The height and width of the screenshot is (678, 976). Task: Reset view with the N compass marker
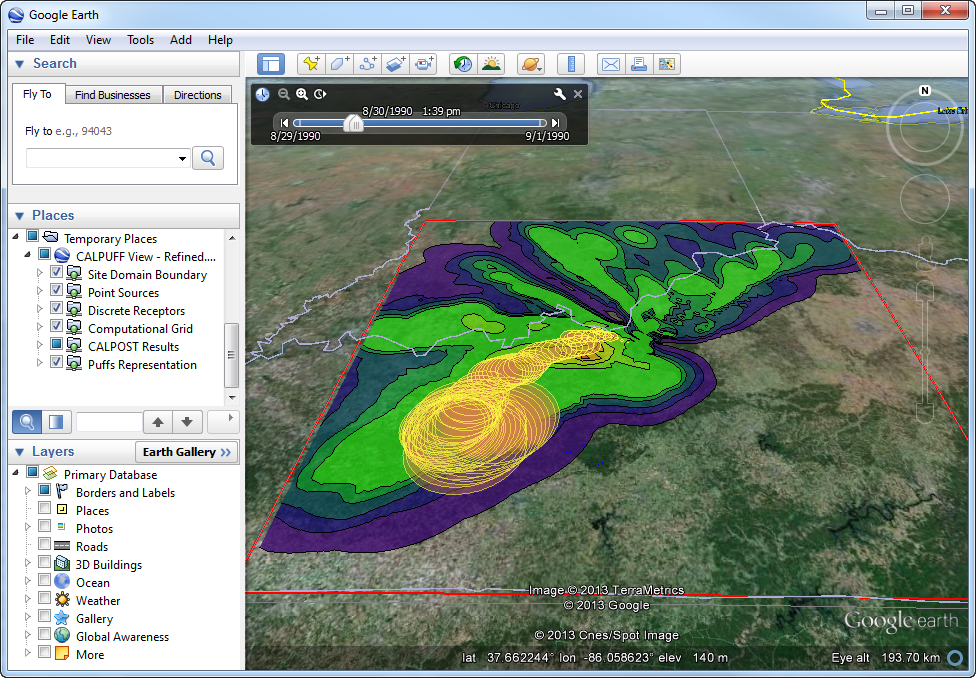[925, 91]
